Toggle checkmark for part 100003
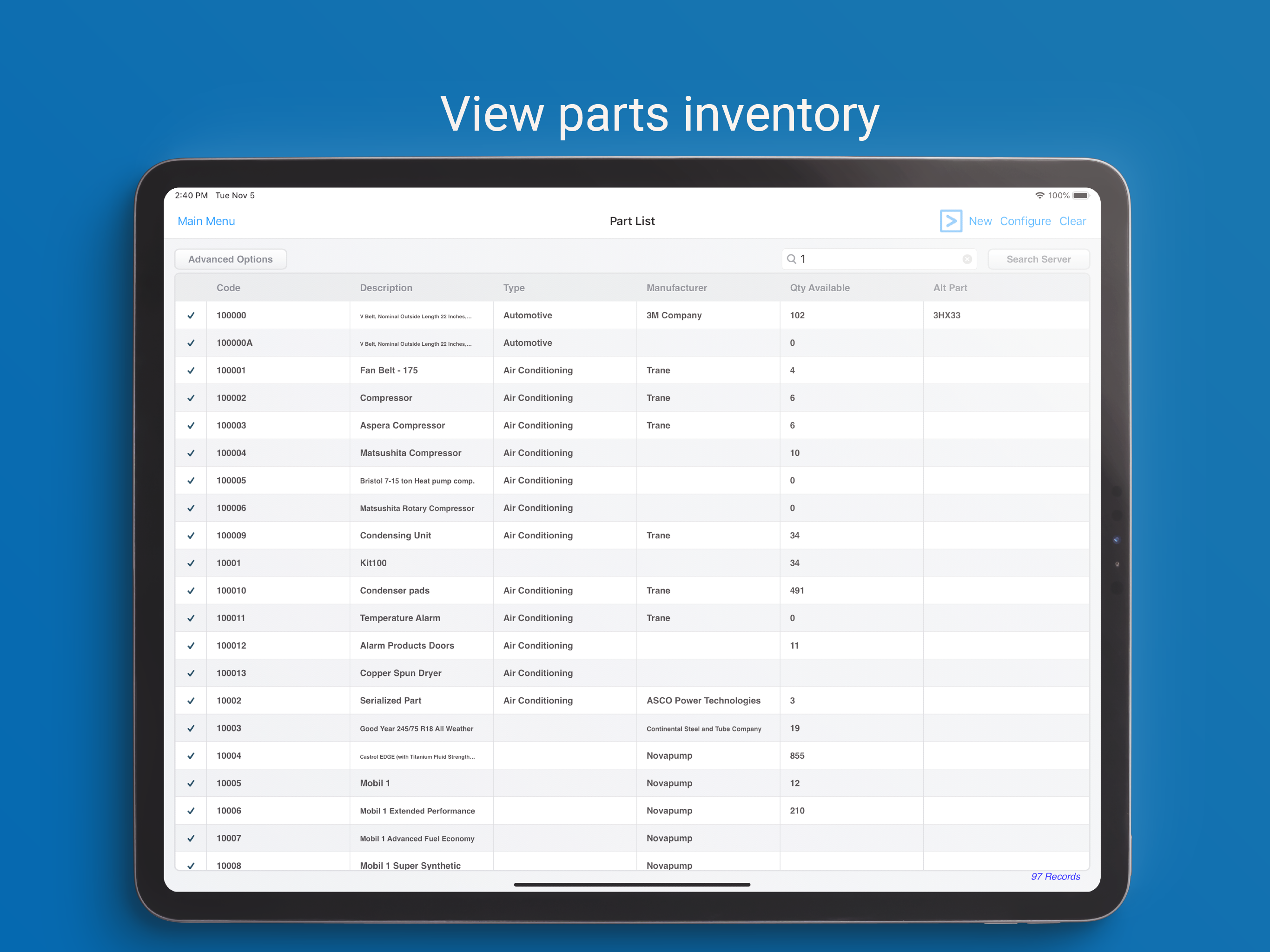Screen dimensions: 1270x952 pos(191,425)
